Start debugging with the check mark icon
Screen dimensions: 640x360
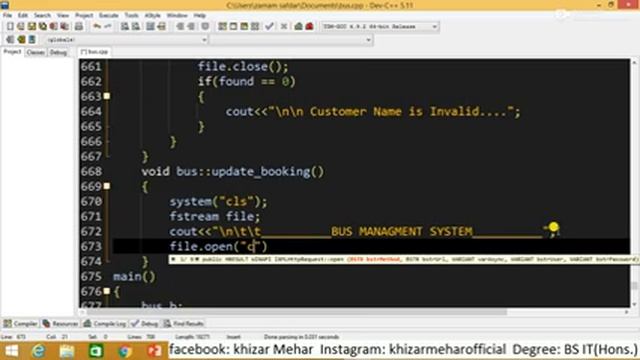click(269, 27)
